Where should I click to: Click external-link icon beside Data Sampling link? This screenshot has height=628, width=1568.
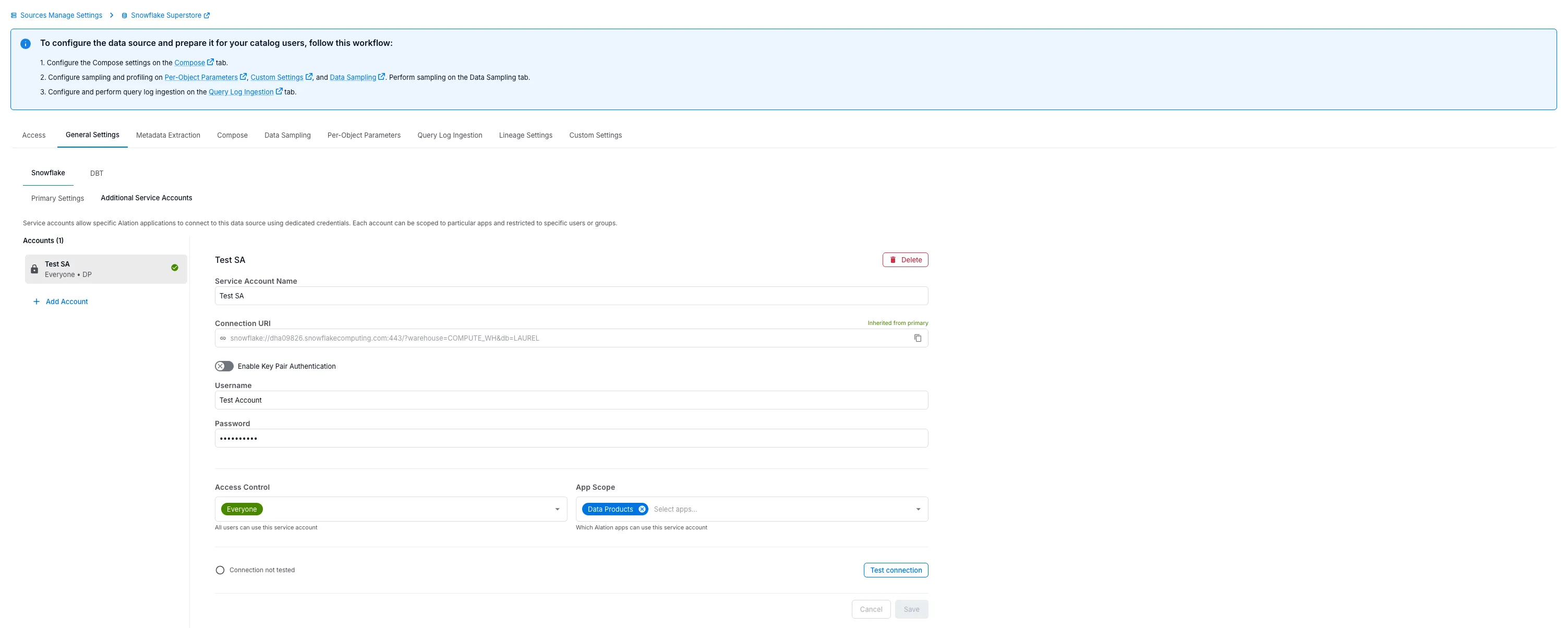[382, 77]
